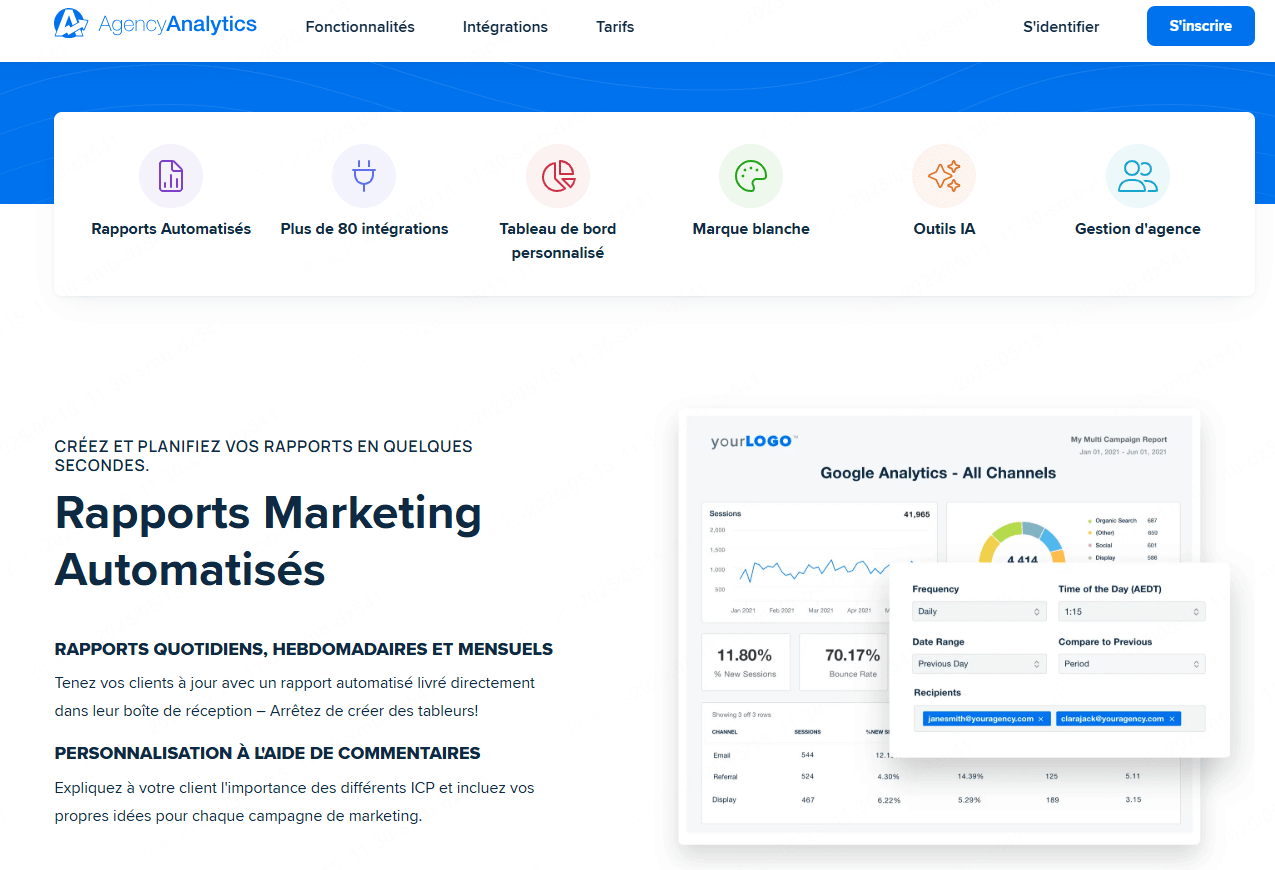Click the SESSIONS column header in table
Image resolution: width=1275 pixels, height=870 pixels.
[x=808, y=732]
